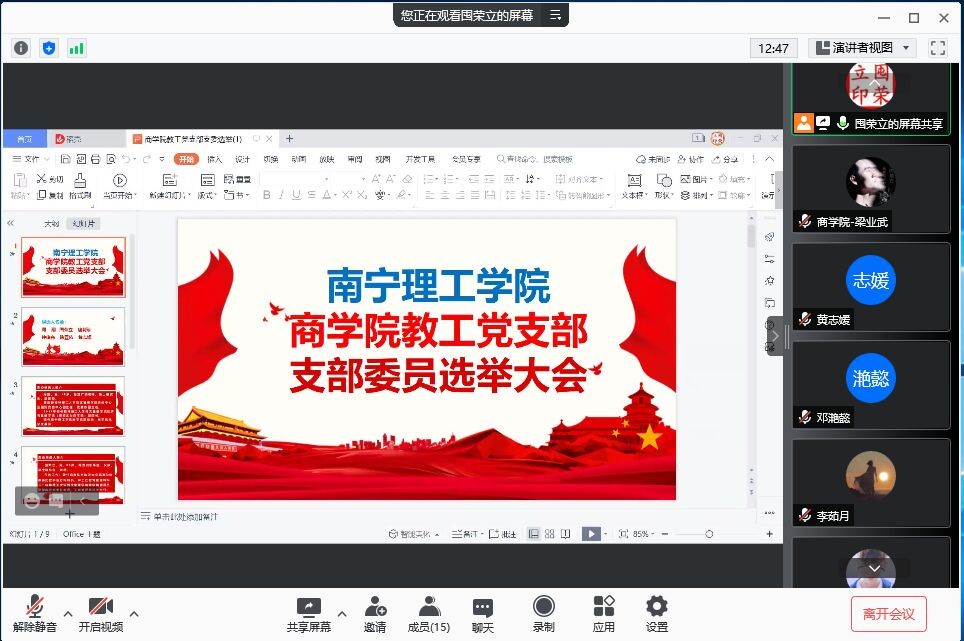Select 志媛 participant video tile
The image size is (964, 641).
[870, 287]
